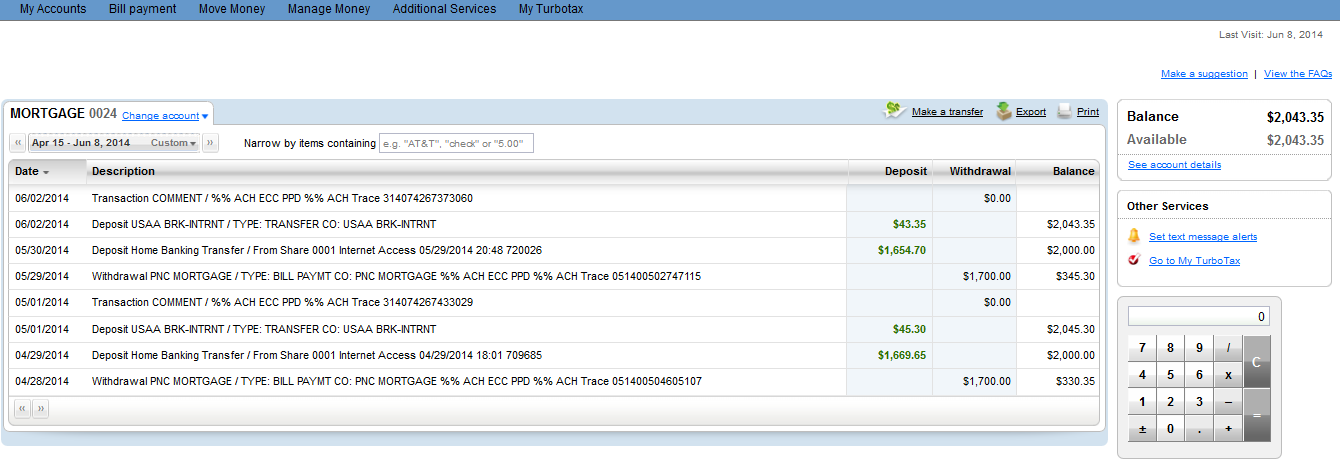Go to next date range arrow at top
The width and height of the screenshot is (1340, 466).
tap(210, 143)
